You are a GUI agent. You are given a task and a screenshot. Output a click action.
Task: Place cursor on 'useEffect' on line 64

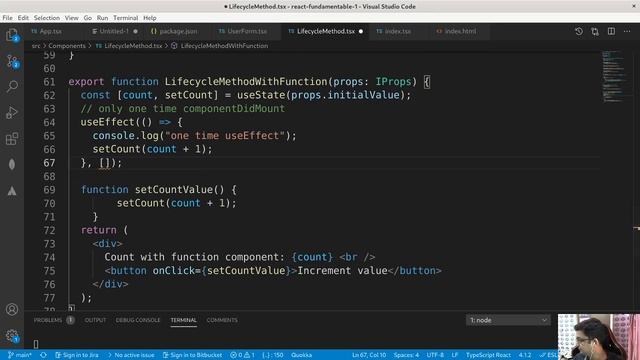click(x=107, y=122)
